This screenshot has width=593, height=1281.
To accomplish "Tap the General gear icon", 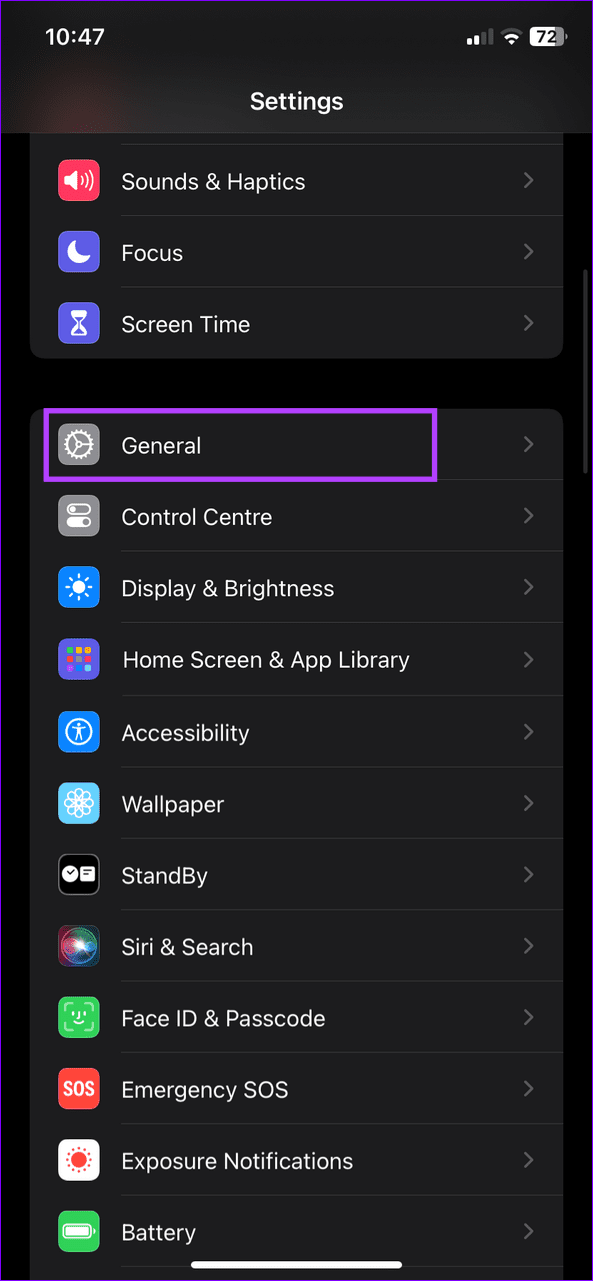I will [78, 444].
